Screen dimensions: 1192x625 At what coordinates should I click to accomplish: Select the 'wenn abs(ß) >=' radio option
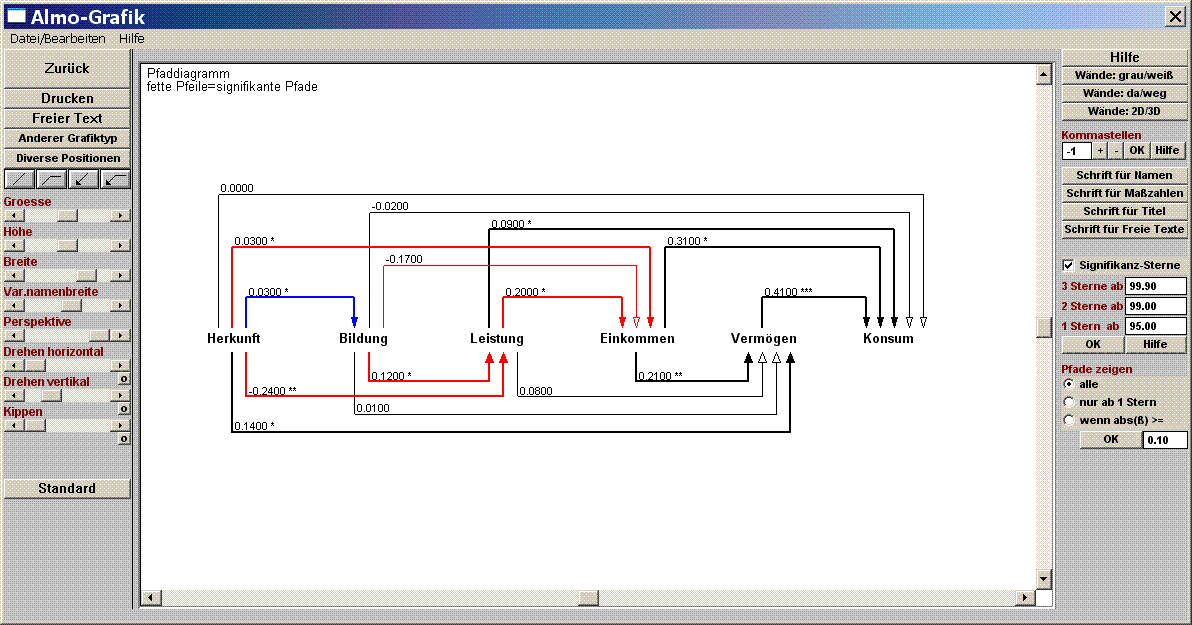(x=1069, y=420)
